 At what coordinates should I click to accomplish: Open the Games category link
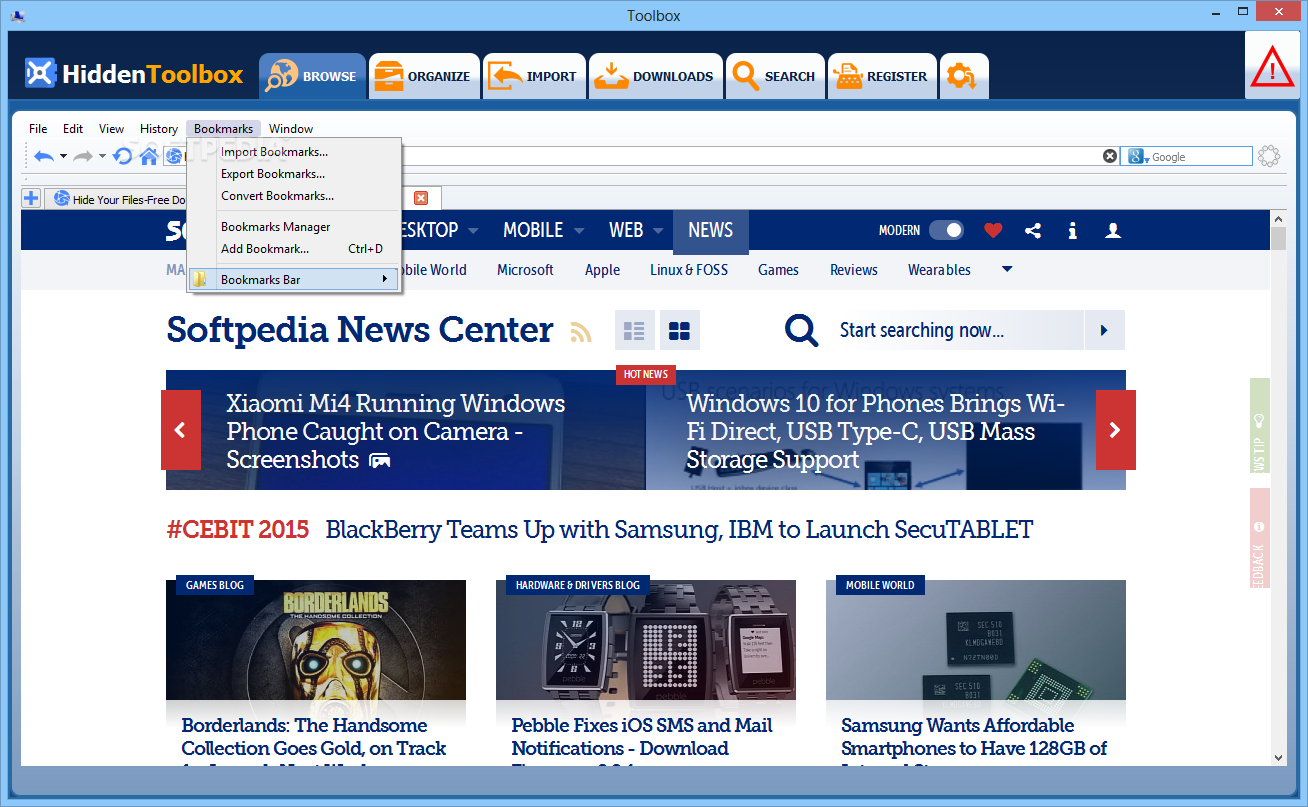coord(778,270)
